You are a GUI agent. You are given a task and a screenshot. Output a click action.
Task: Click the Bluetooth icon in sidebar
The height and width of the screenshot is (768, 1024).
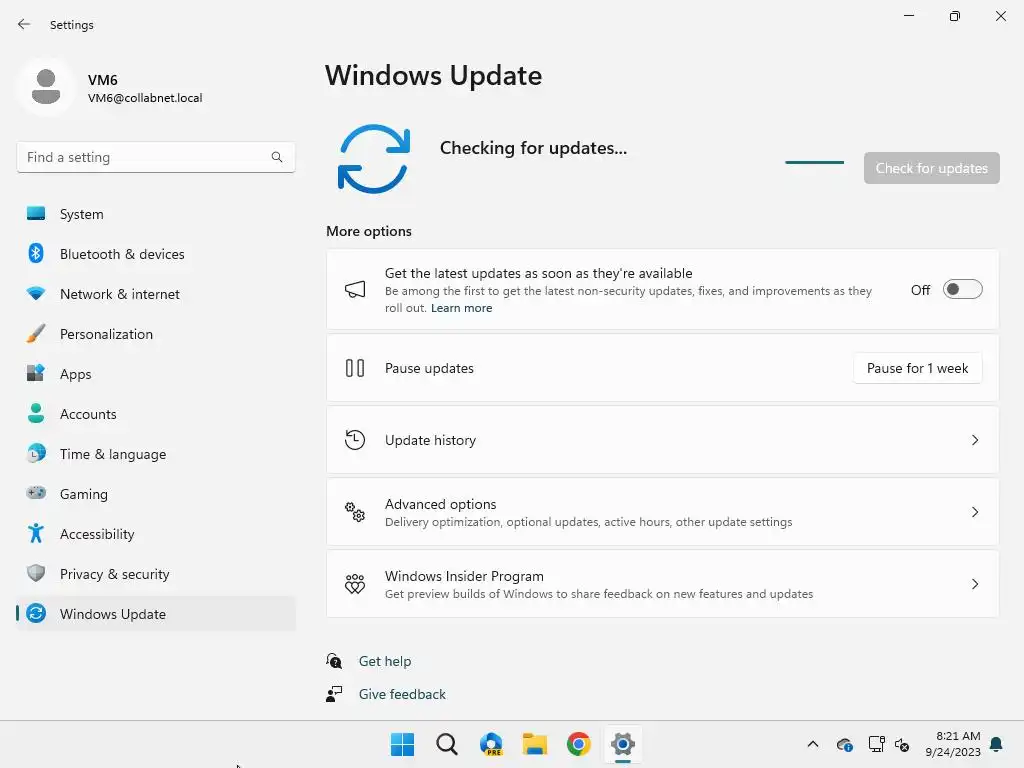click(36, 253)
